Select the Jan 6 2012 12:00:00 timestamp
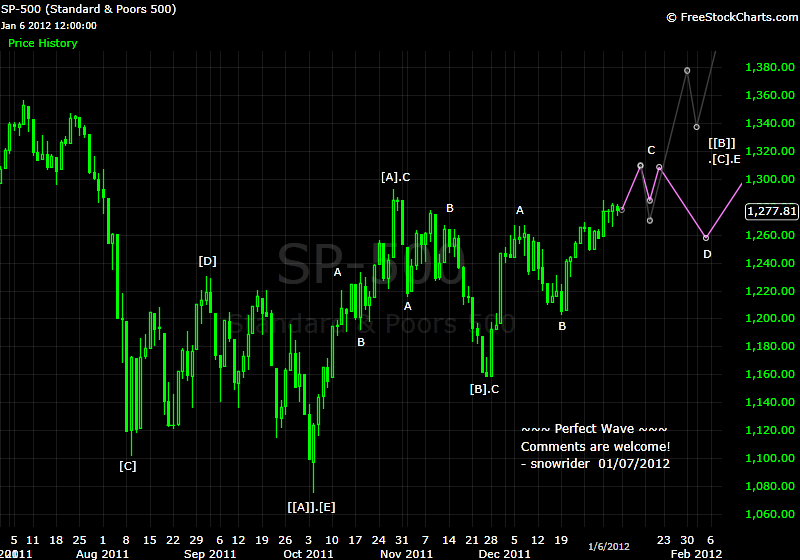Screen dimensions: 800x560 [x=48, y=26]
